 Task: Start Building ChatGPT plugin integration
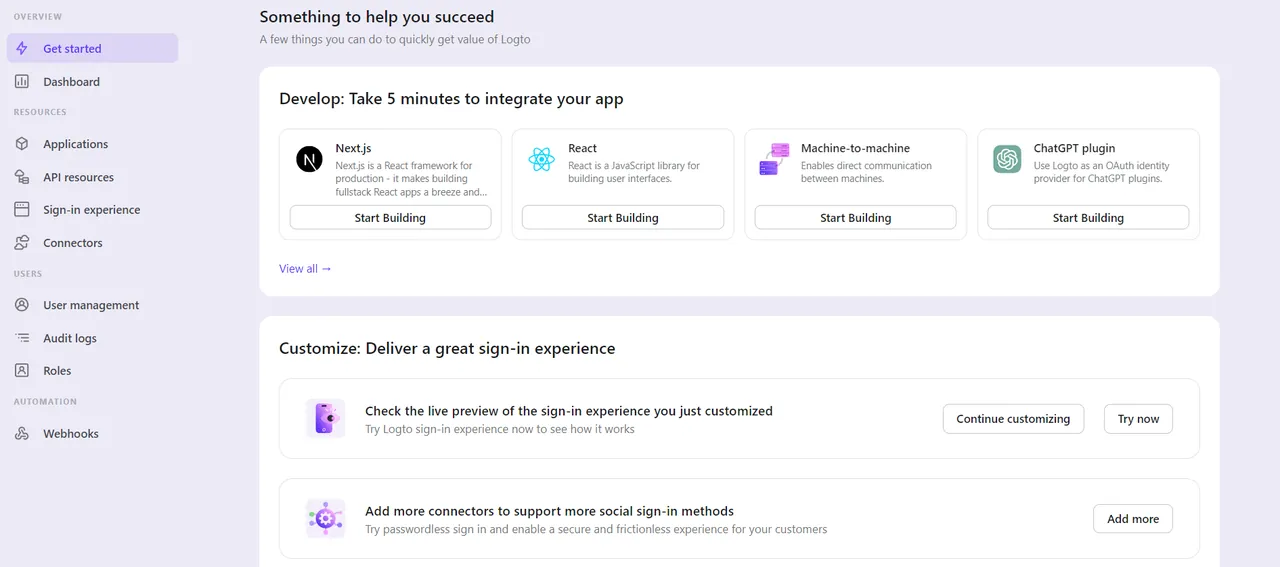click(1088, 218)
